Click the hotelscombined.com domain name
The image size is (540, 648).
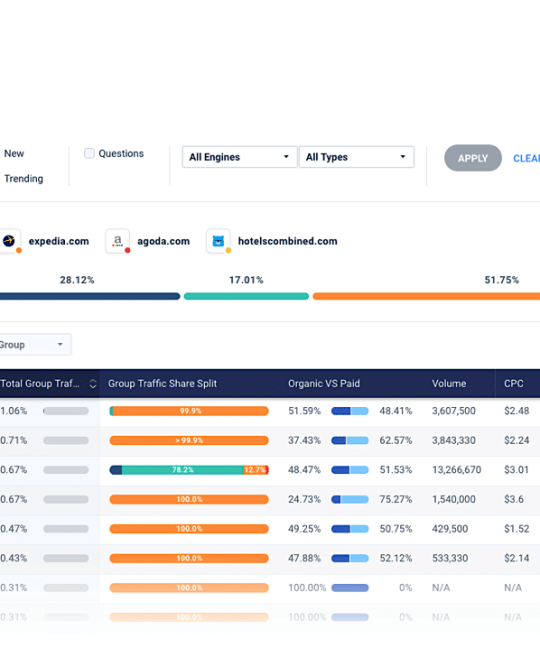click(288, 241)
